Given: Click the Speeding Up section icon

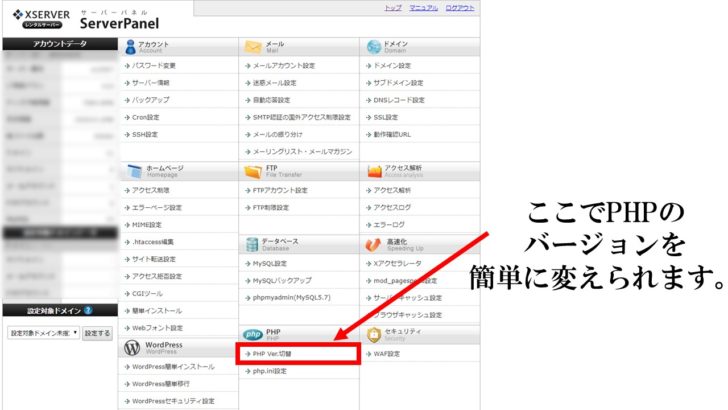Looking at the screenshot, I should (x=373, y=245).
